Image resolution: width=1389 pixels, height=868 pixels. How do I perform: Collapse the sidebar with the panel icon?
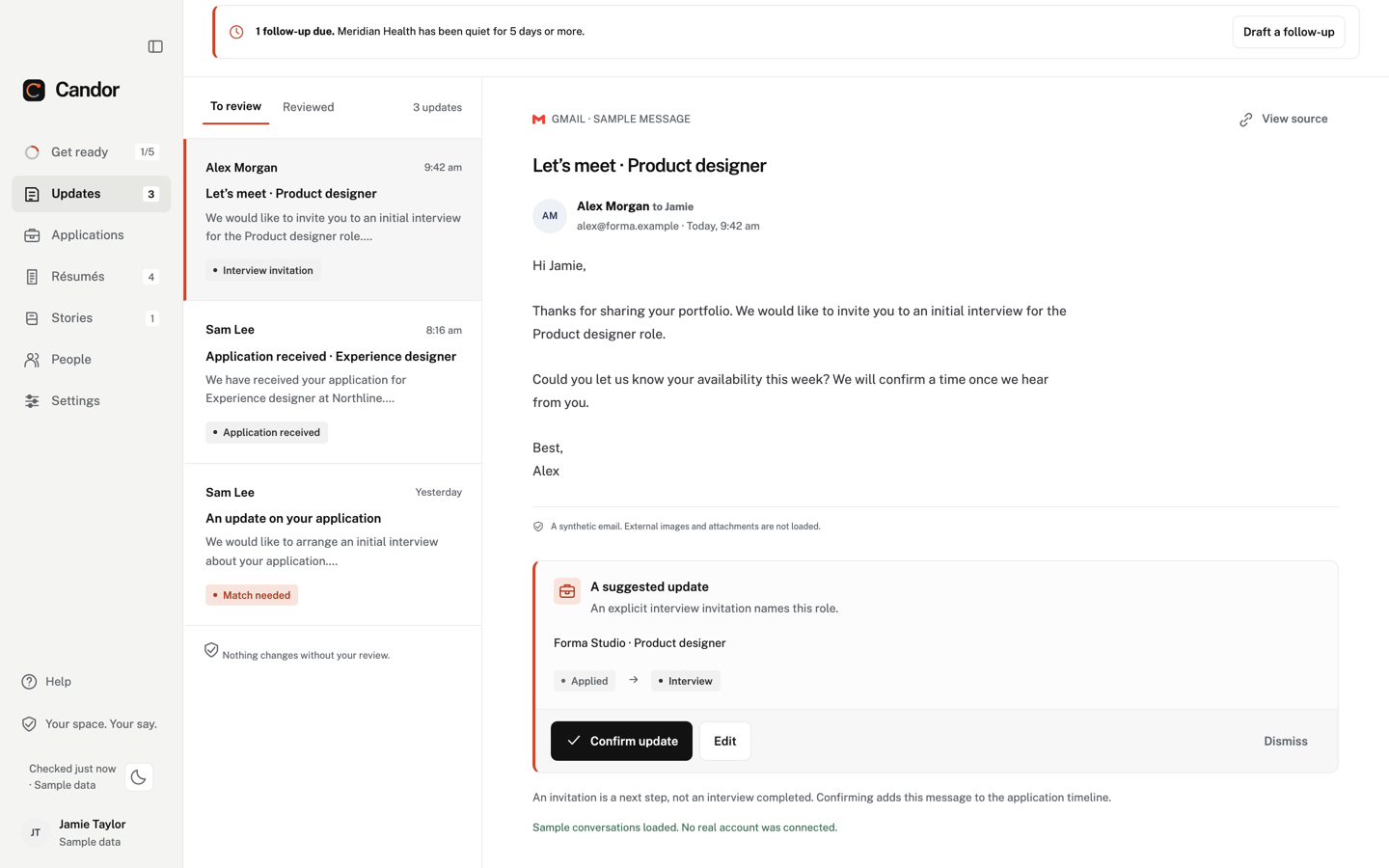[155, 46]
